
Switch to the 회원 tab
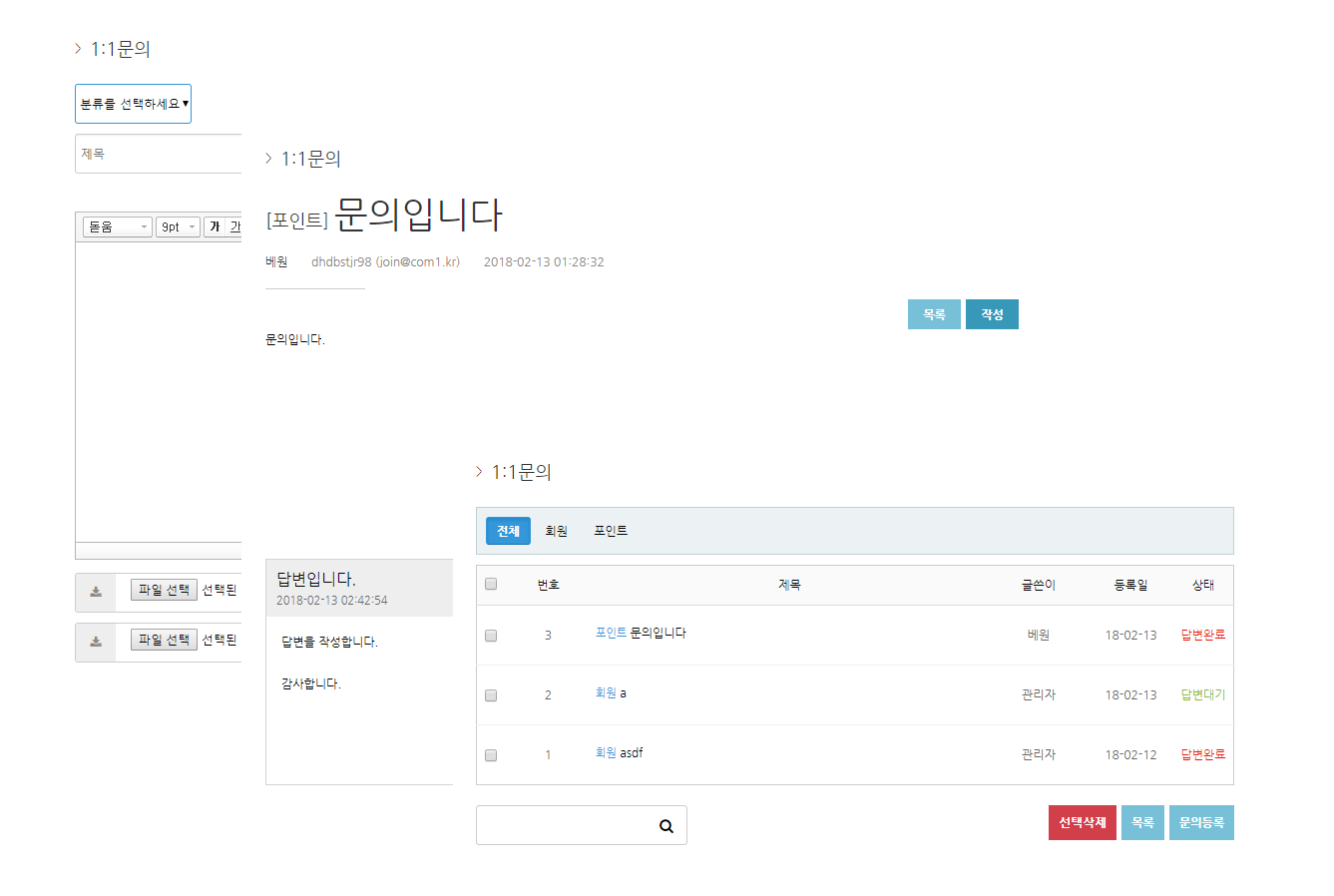[x=556, y=532]
